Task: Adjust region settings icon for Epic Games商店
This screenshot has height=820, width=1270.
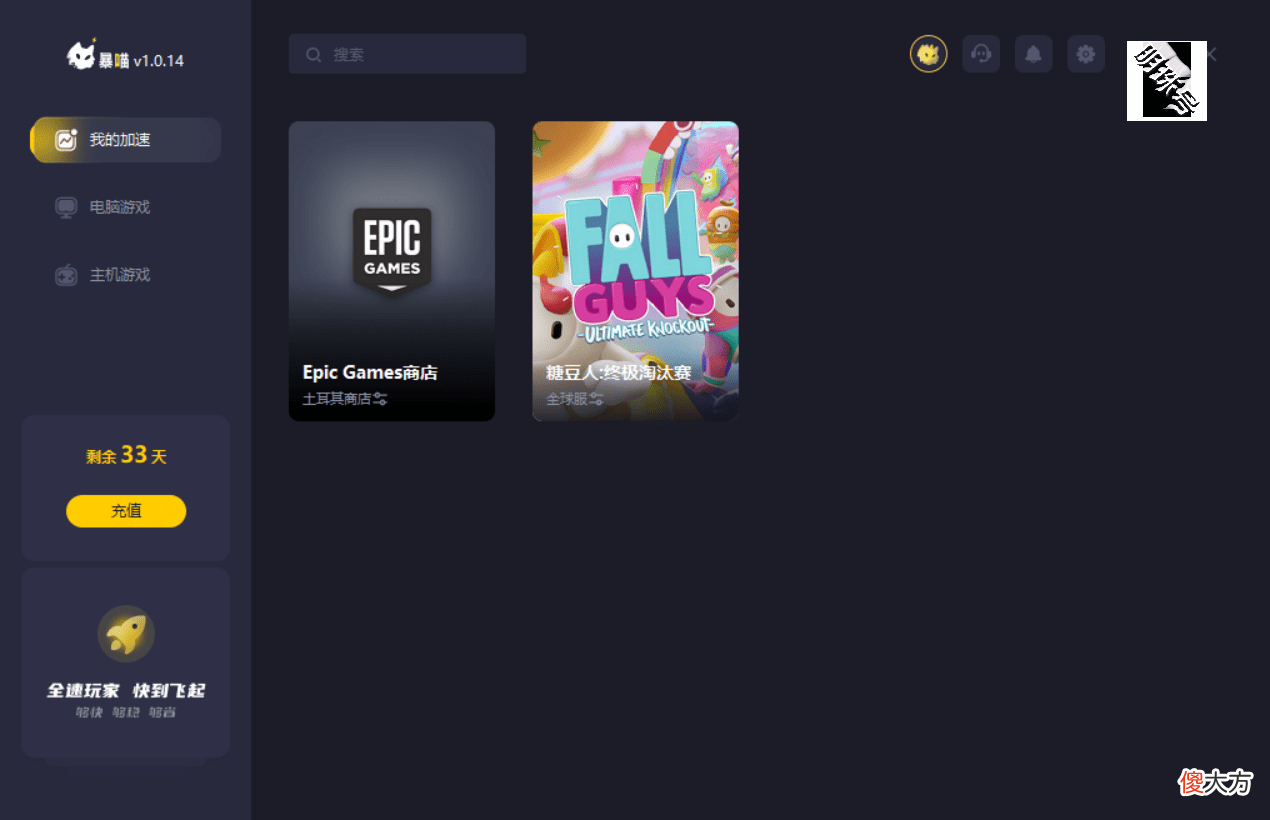Action: [380, 398]
